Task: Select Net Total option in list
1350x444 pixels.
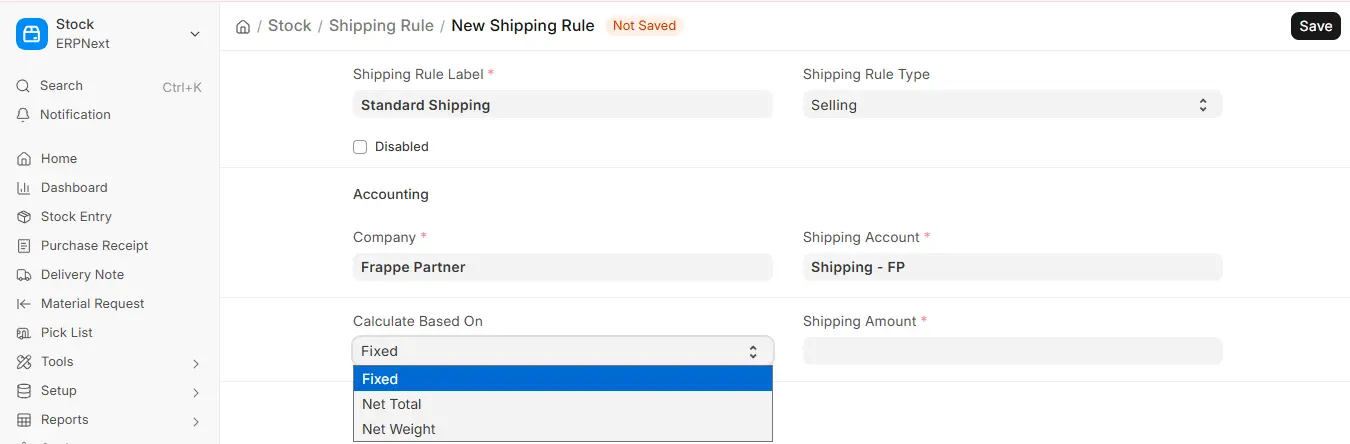Action: tap(563, 404)
